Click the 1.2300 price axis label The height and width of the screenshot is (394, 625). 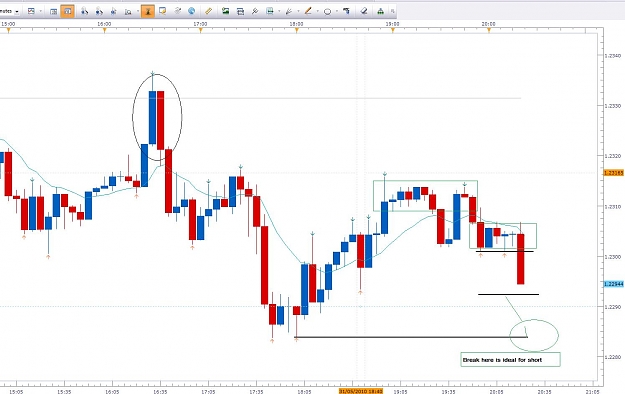click(613, 257)
